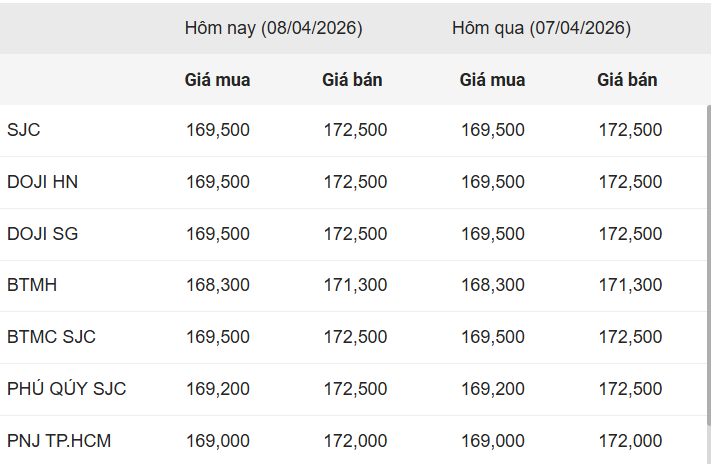This screenshot has height=464, width=711.
Task: Click yesterday's "Giá mua" column header
Action: pyautogui.click(x=492, y=80)
